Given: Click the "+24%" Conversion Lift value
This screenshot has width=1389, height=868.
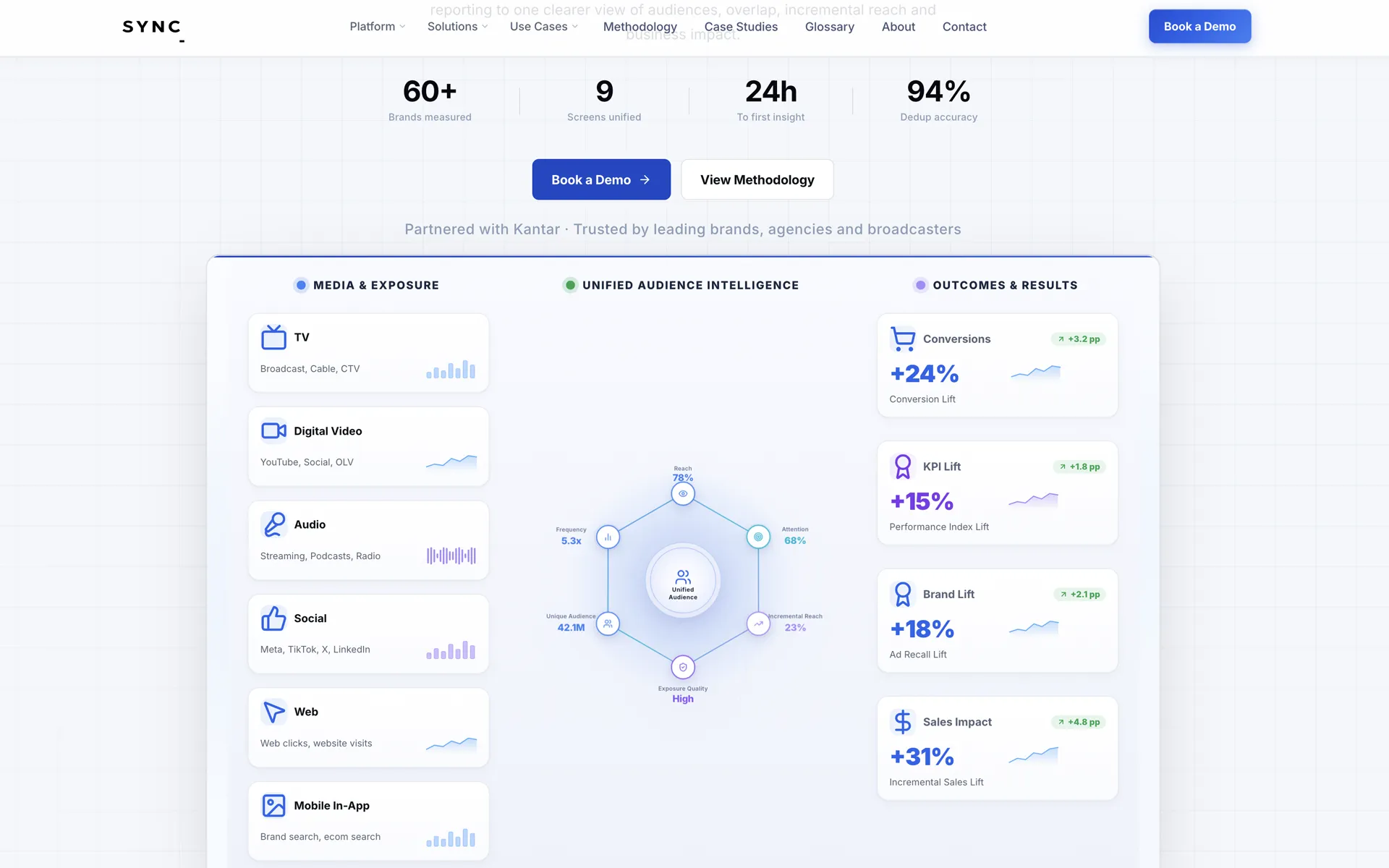Looking at the screenshot, I should 924,373.
